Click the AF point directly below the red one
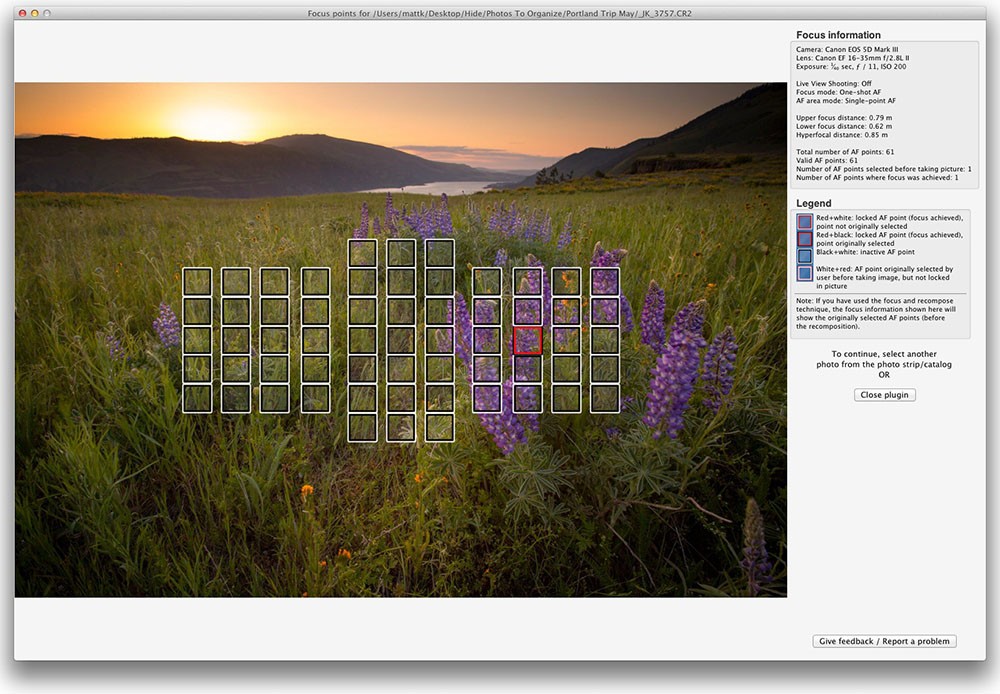 point(527,369)
